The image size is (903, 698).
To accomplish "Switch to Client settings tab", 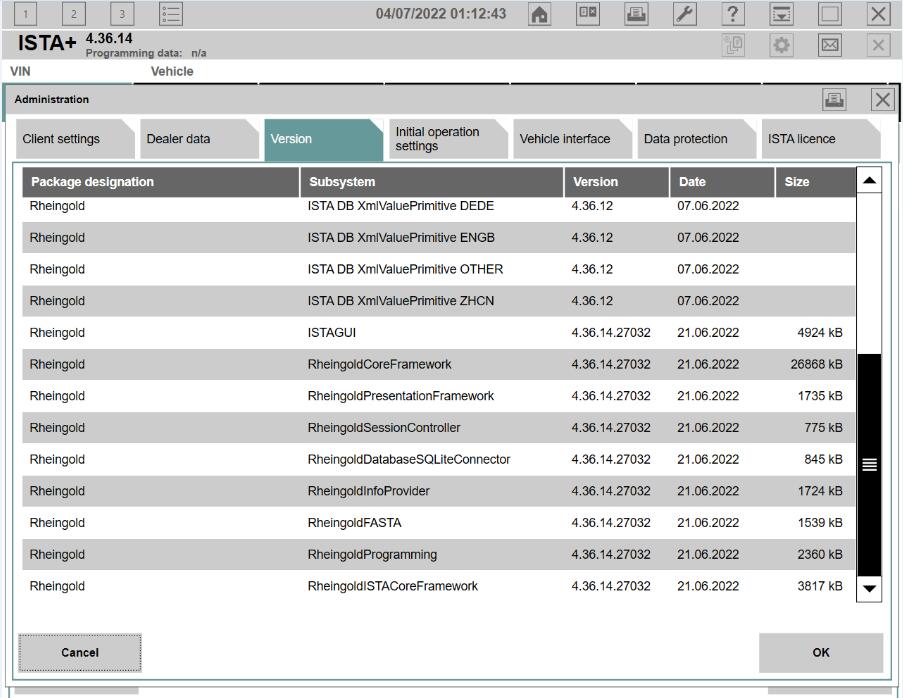I will pyautogui.click(x=74, y=139).
